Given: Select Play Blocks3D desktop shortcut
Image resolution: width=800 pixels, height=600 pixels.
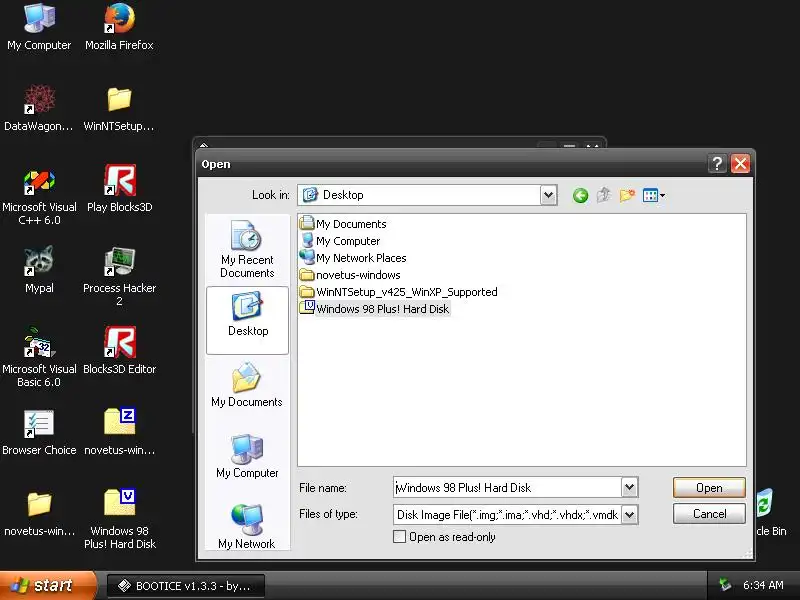Looking at the screenshot, I should [119, 189].
